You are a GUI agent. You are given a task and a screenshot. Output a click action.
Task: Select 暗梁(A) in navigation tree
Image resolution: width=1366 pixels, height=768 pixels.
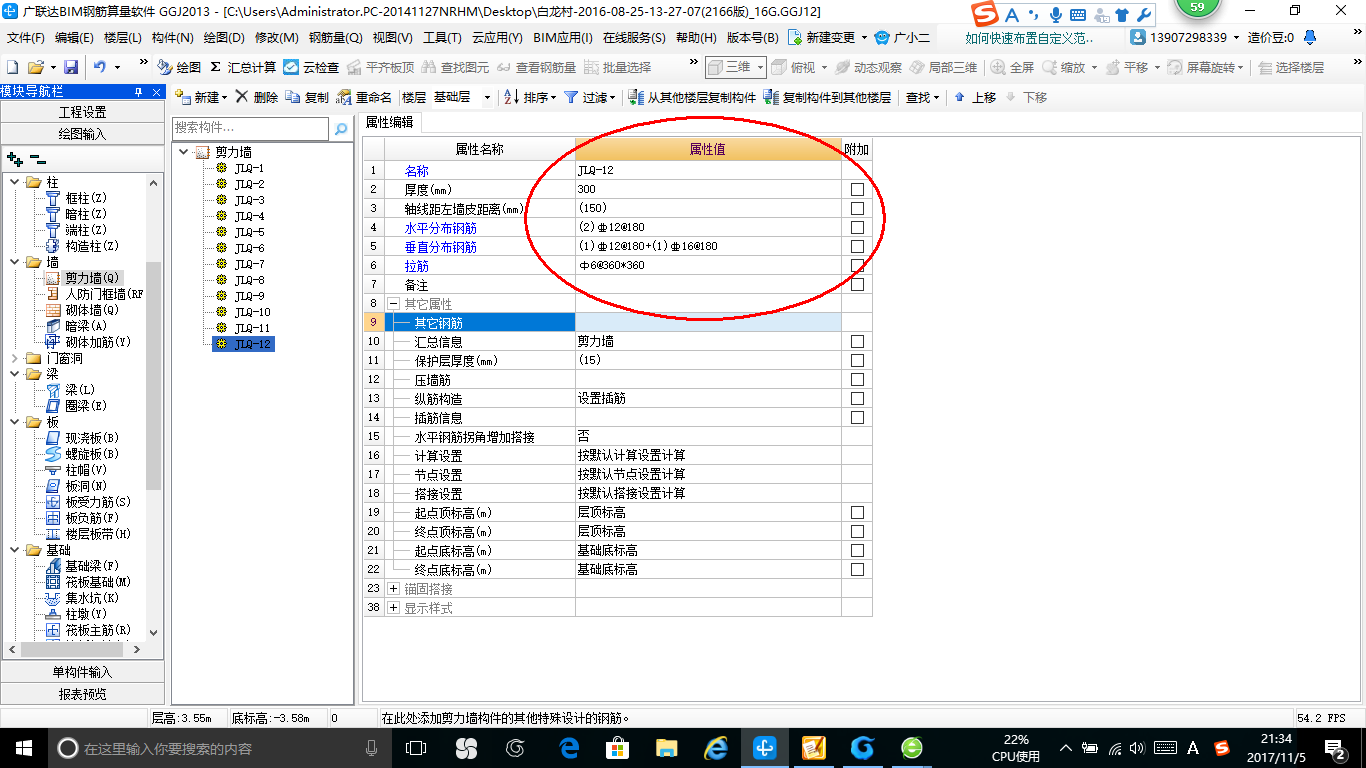pyautogui.click(x=76, y=326)
